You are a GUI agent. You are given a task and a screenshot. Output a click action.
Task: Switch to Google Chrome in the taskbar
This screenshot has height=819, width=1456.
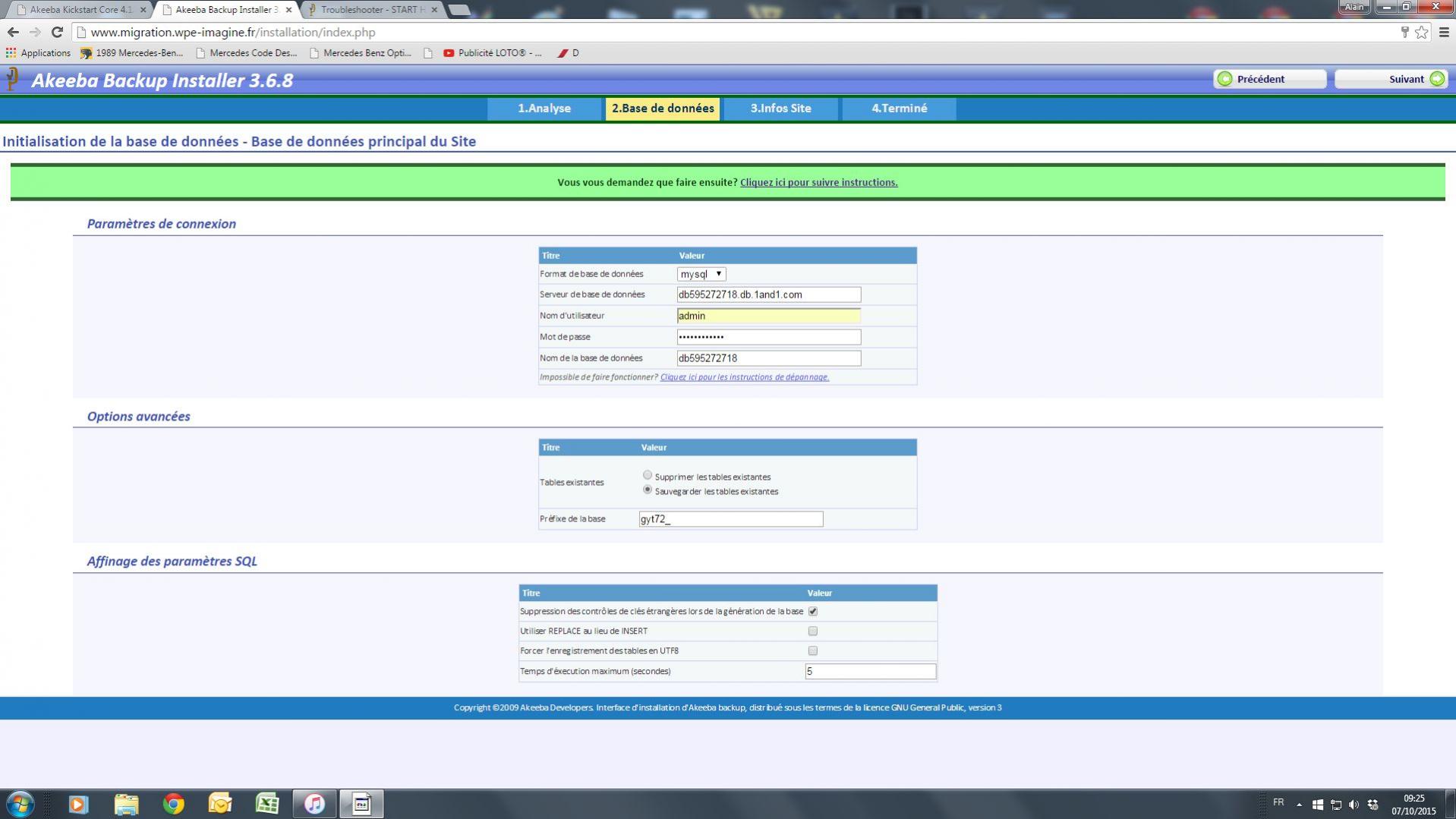[x=173, y=804]
